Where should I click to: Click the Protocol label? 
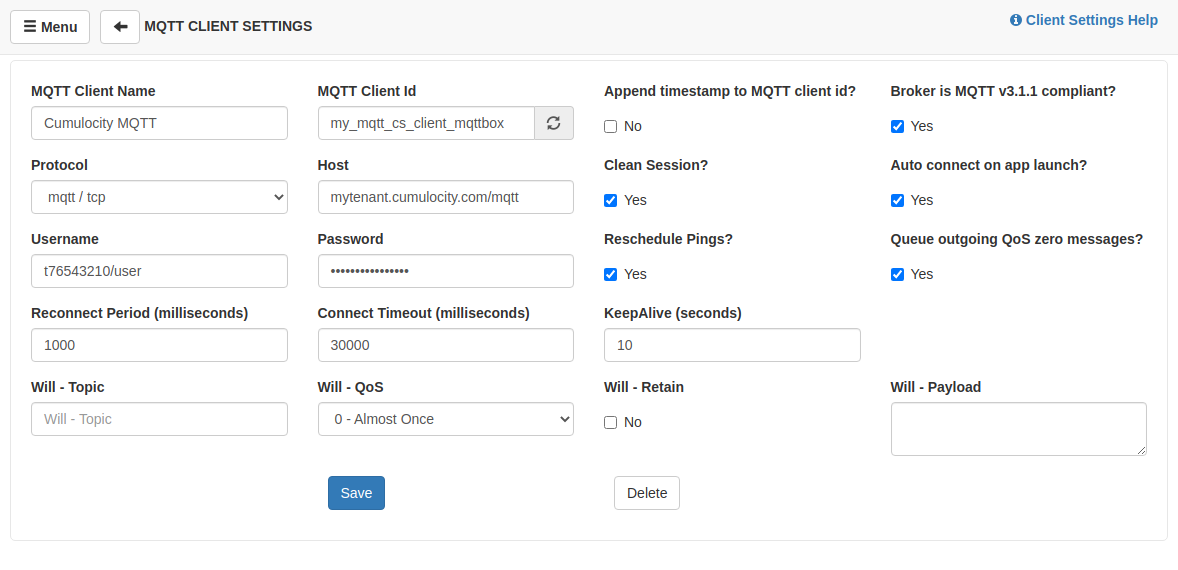[x=59, y=165]
